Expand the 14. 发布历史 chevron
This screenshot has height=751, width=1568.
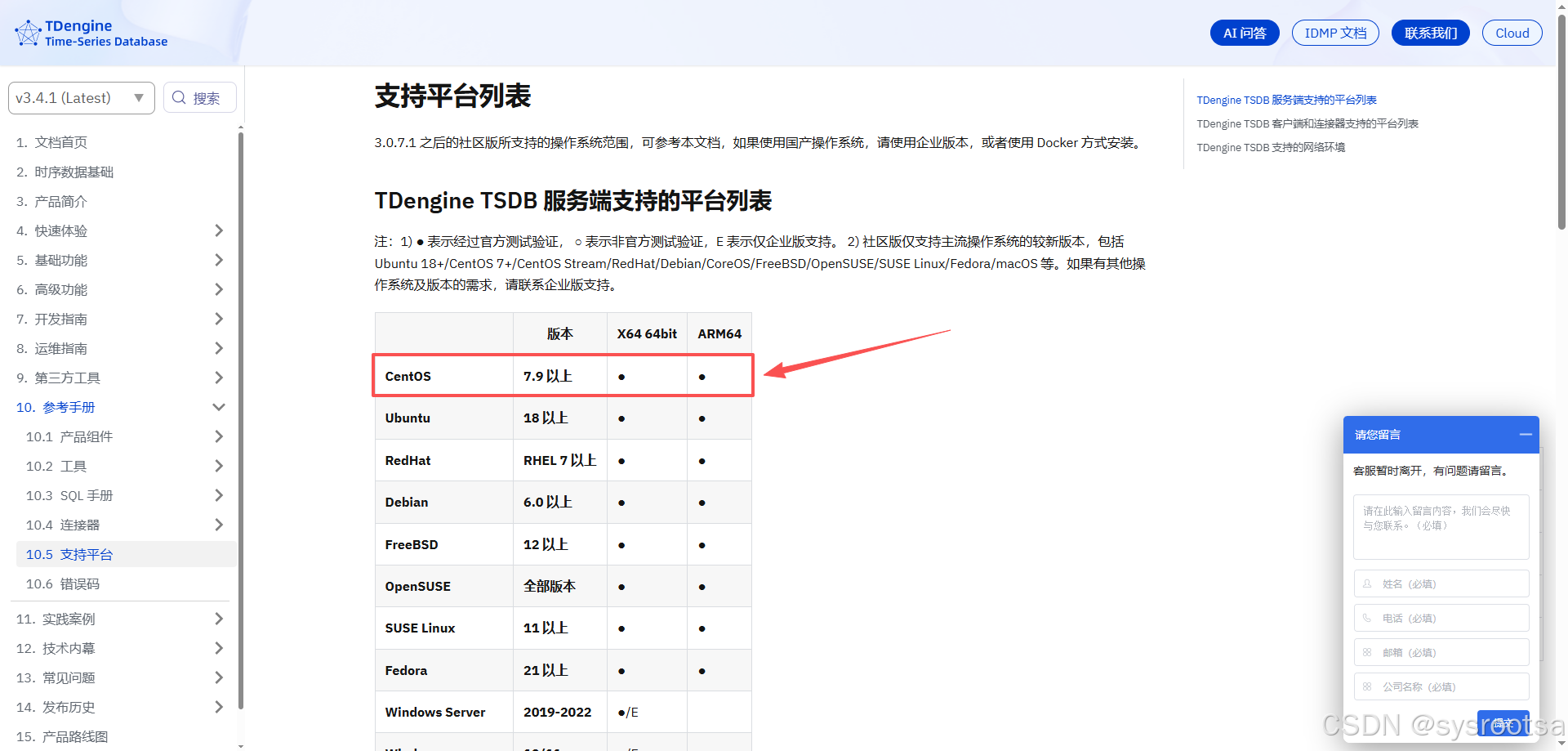pyautogui.click(x=219, y=707)
